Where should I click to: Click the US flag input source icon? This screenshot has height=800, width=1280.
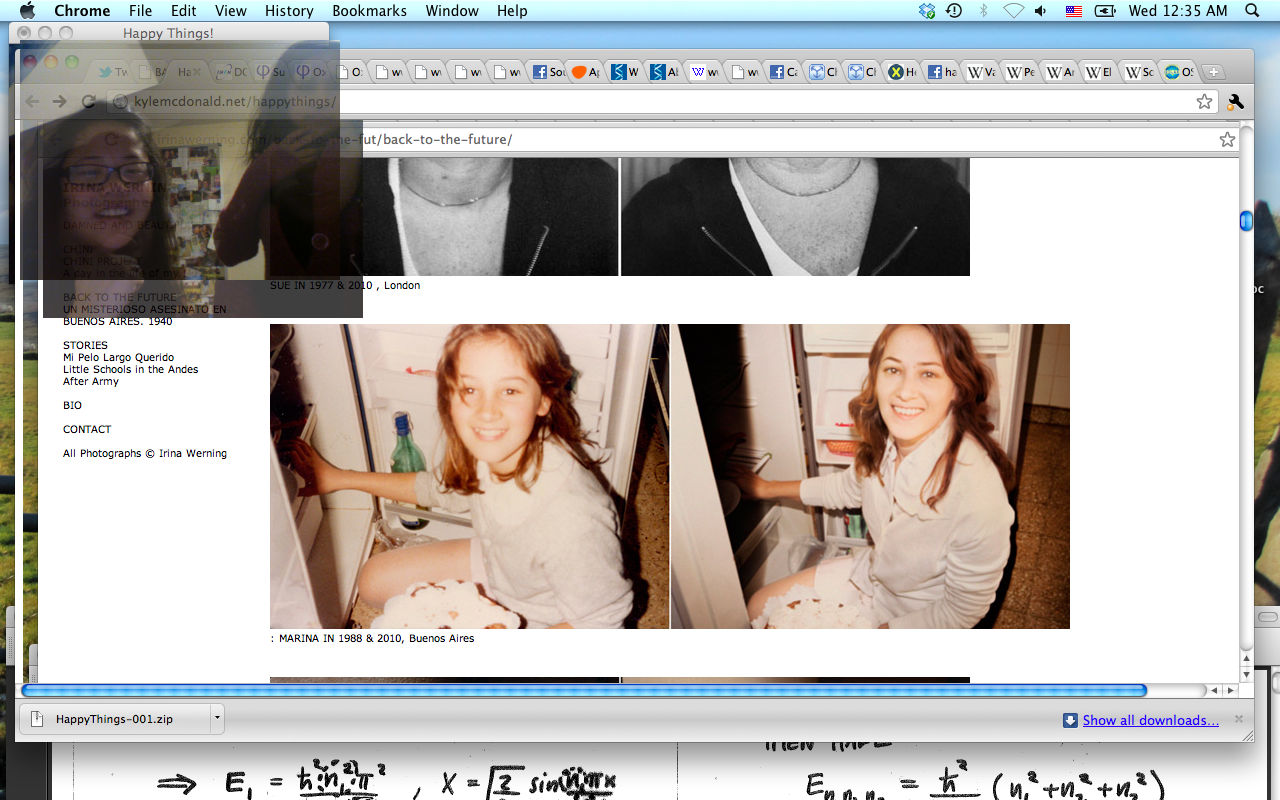[1074, 11]
